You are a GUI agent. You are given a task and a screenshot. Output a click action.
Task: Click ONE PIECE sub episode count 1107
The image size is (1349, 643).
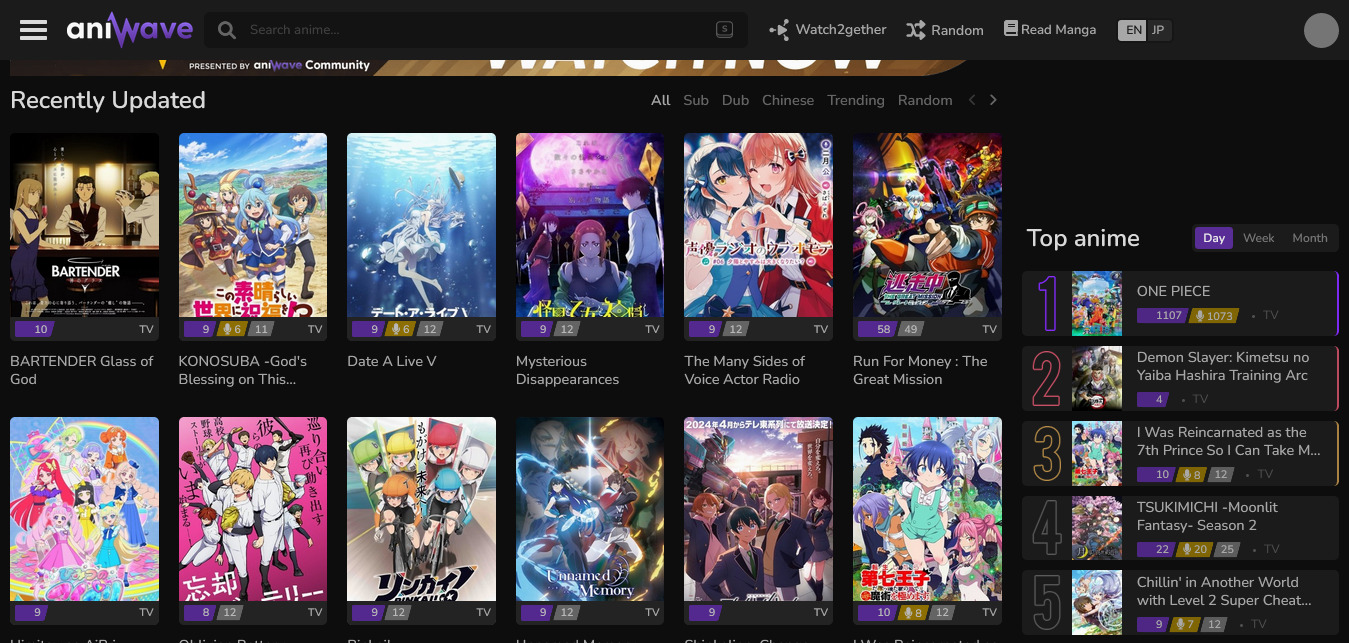1163,315
